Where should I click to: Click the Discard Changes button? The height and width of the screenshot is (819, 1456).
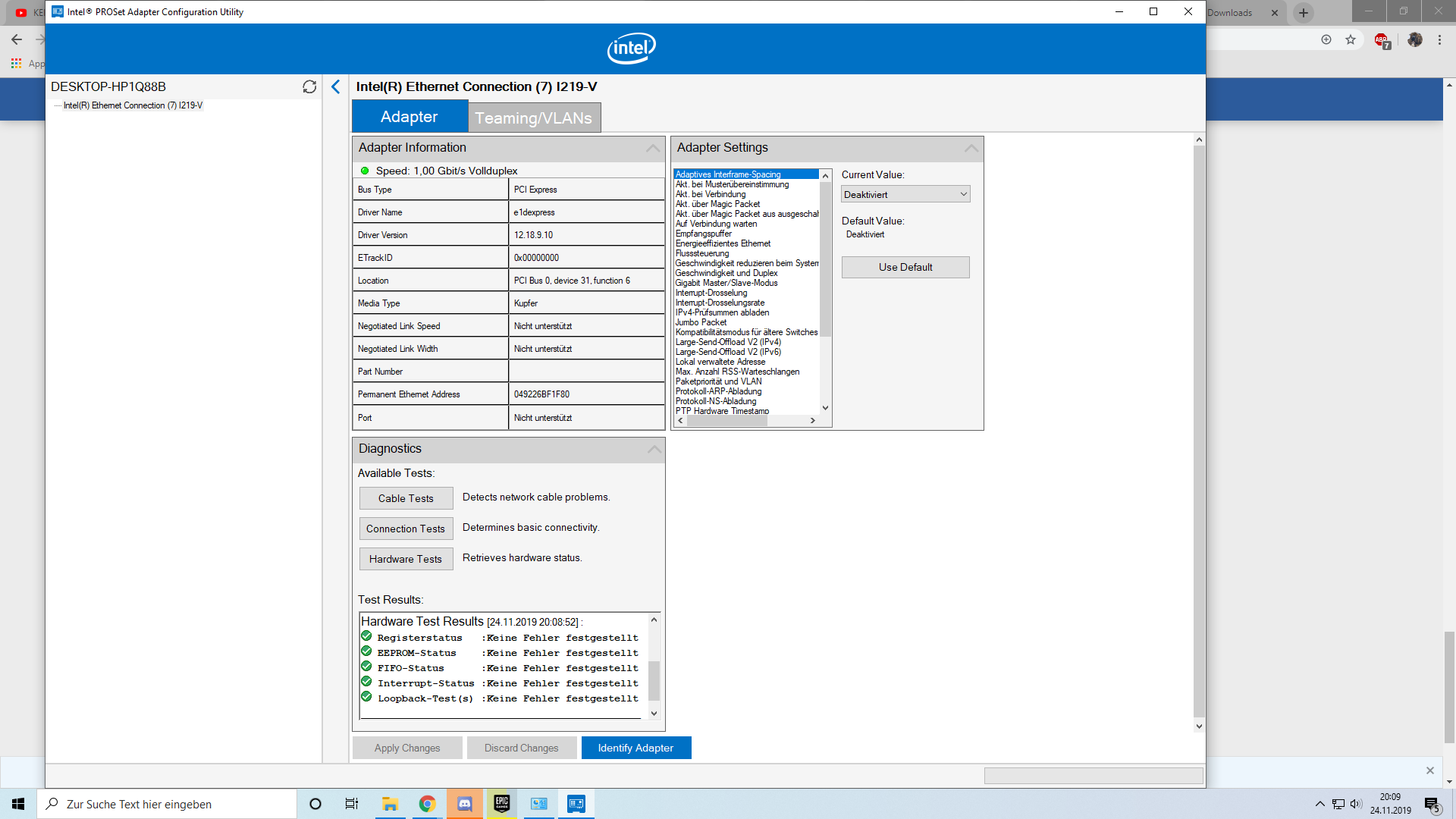click(x=522, y=748)
